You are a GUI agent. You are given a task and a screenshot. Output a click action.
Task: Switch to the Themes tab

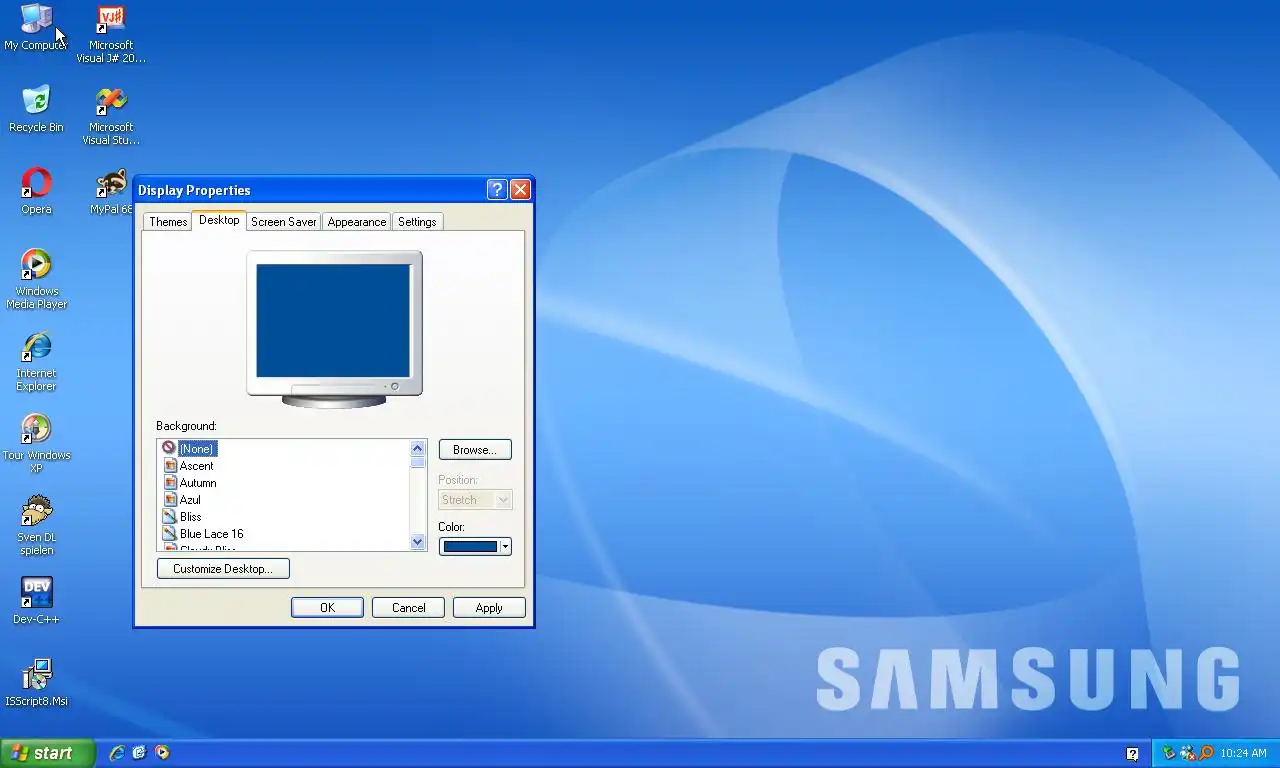[x=168, y=222]
